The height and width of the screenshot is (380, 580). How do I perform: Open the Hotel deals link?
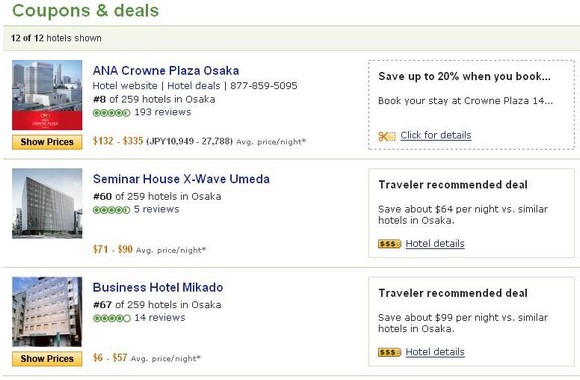[193, 86]
